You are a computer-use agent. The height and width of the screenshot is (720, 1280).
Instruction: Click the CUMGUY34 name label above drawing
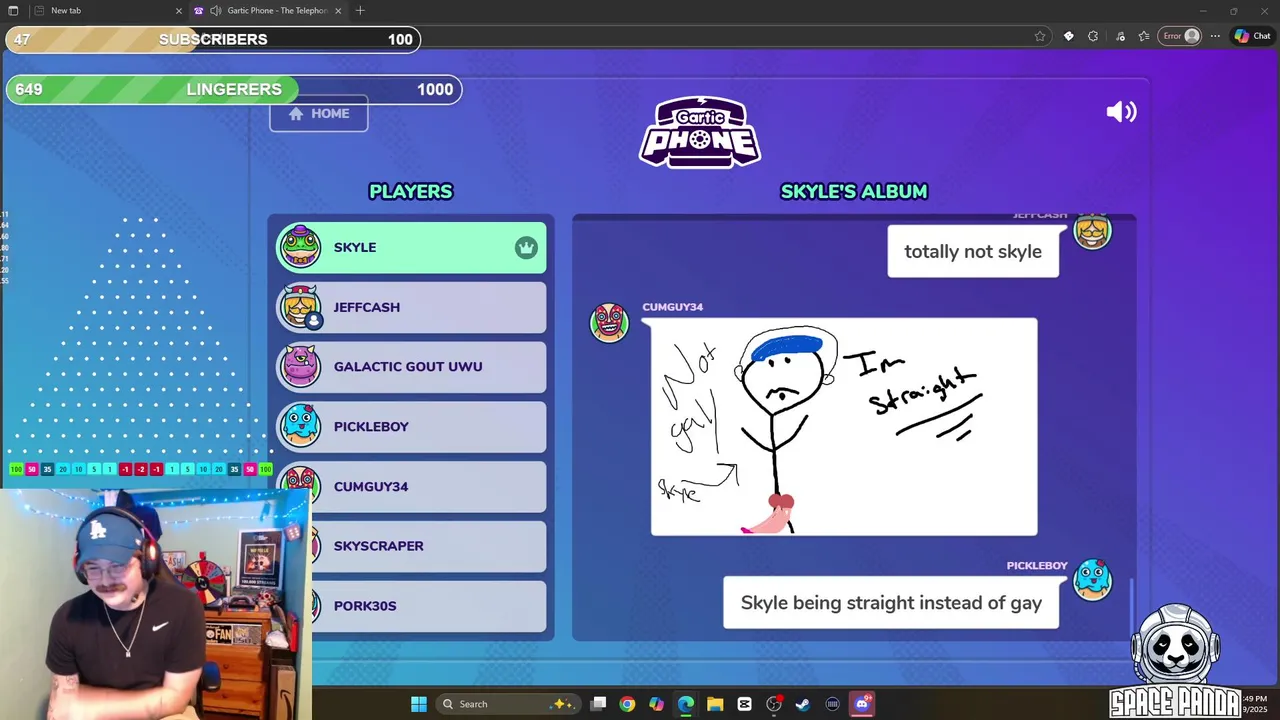672,307
